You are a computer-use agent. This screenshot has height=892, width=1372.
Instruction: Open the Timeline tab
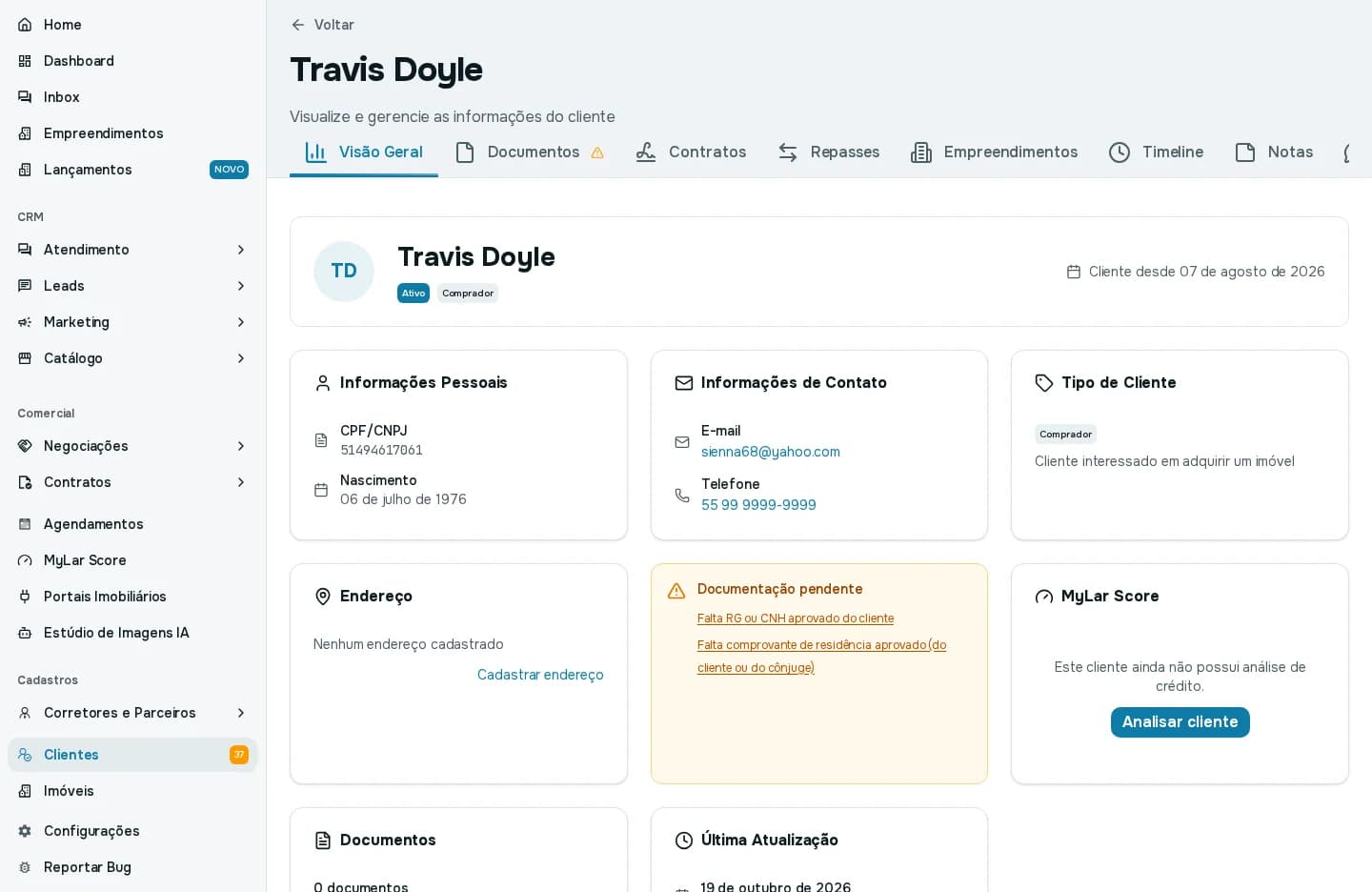pos(1156,152)
